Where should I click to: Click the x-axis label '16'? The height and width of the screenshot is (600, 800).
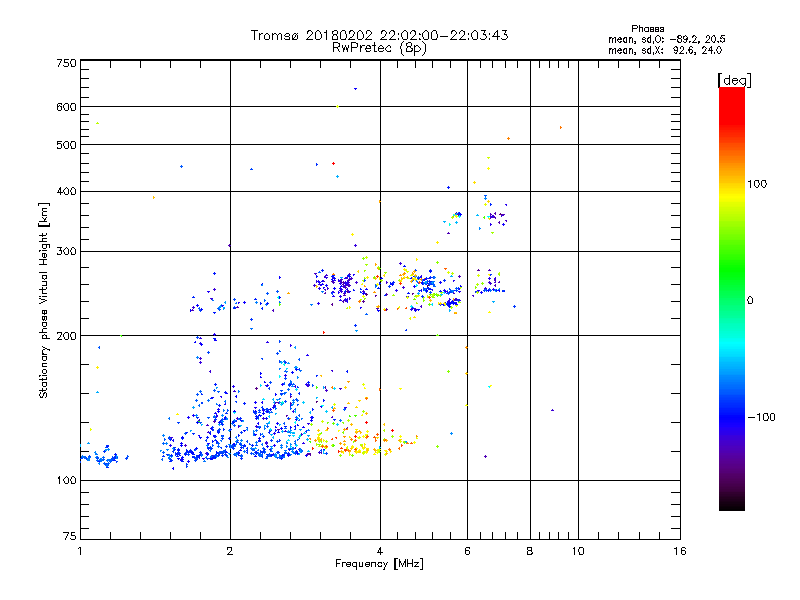(x=680, y=551)
